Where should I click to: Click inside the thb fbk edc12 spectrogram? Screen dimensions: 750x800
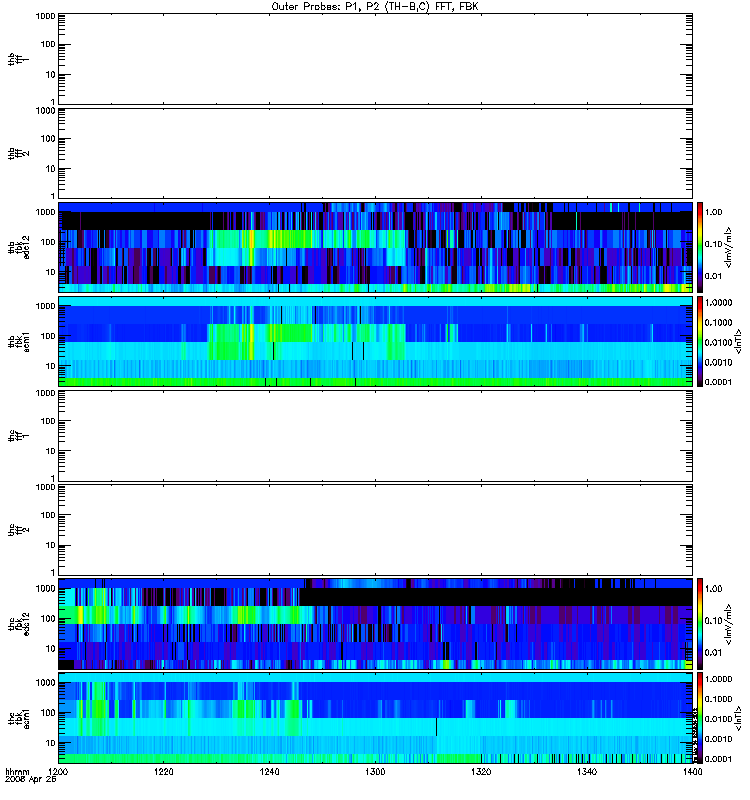coord(375,247)
